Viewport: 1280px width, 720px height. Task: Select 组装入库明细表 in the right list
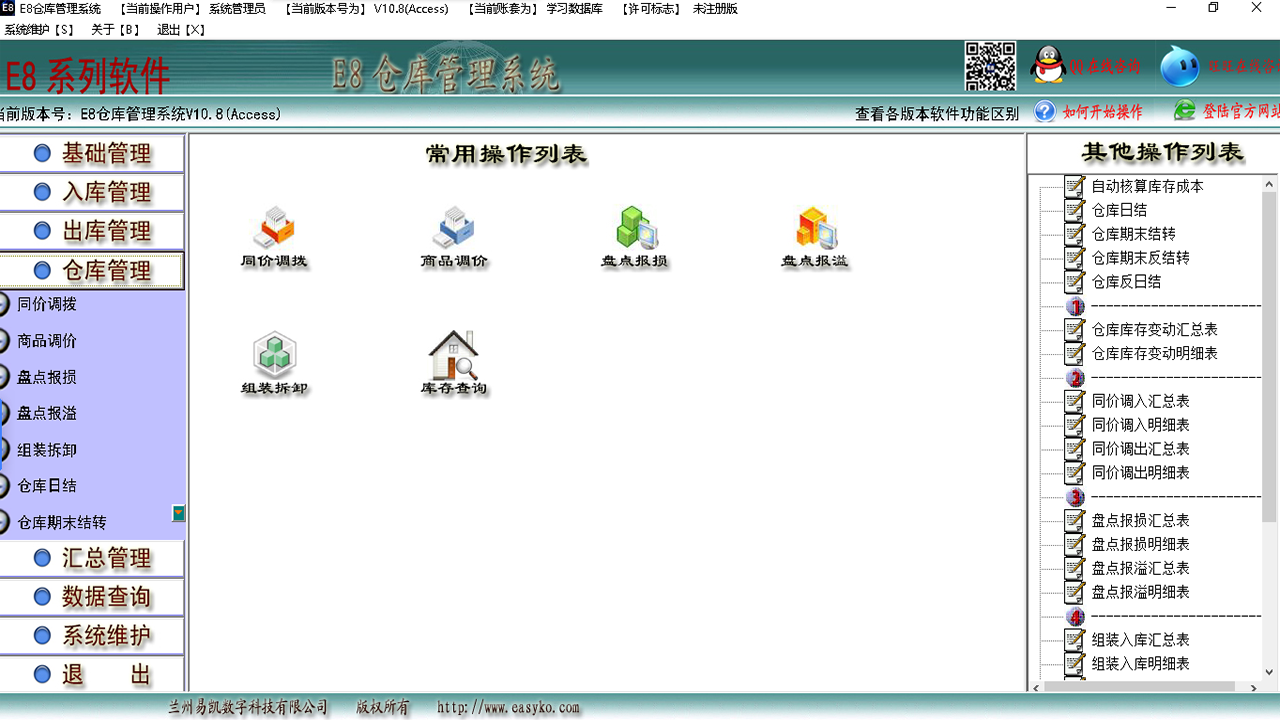coord(1140,664)
